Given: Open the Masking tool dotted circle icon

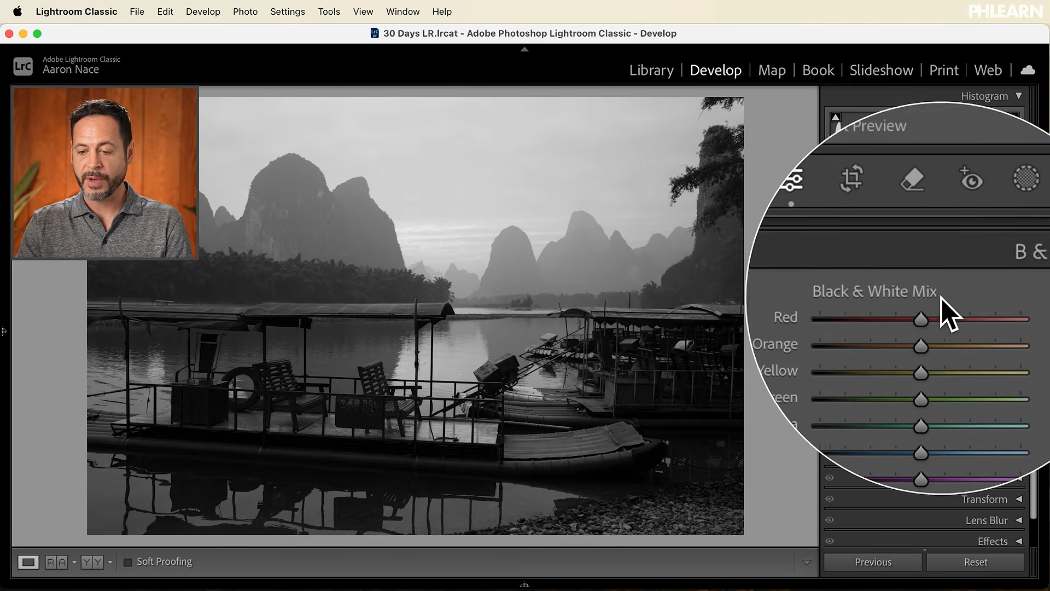Looking at the screenshot, I should (1026, 178).
